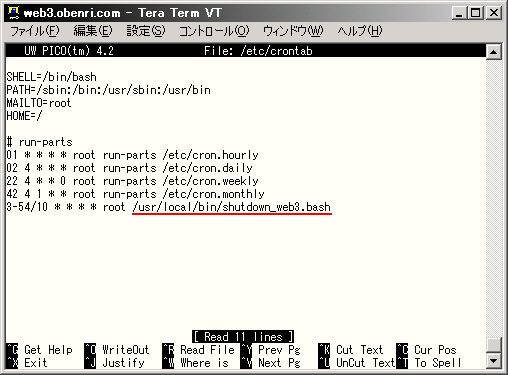
Task: Click the '[ Read 11 lines ]' status message
Action: 243,337
